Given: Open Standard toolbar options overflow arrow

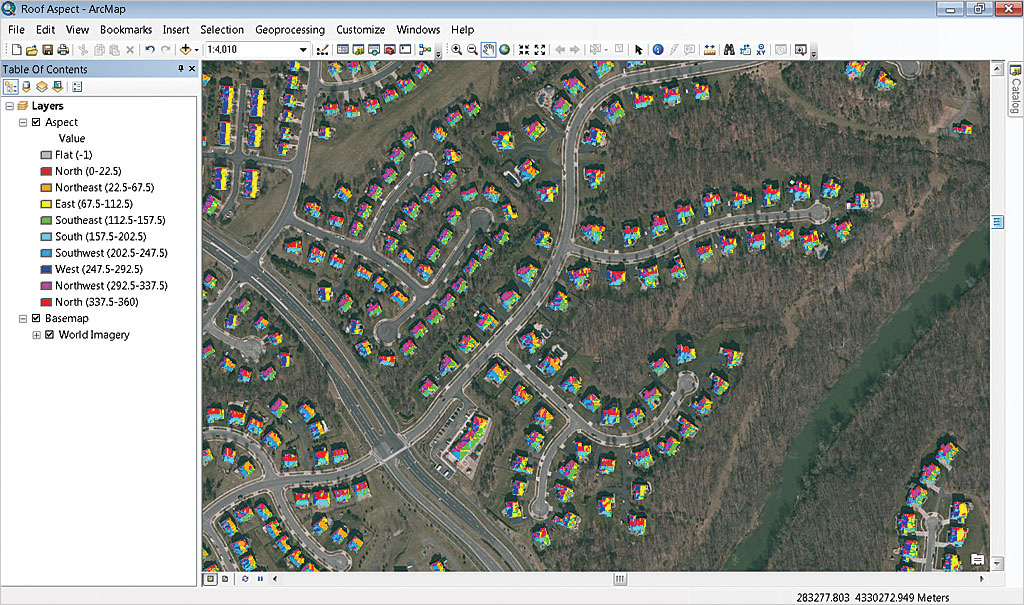Looking at the screenshot, I should [x=438, y=54].
